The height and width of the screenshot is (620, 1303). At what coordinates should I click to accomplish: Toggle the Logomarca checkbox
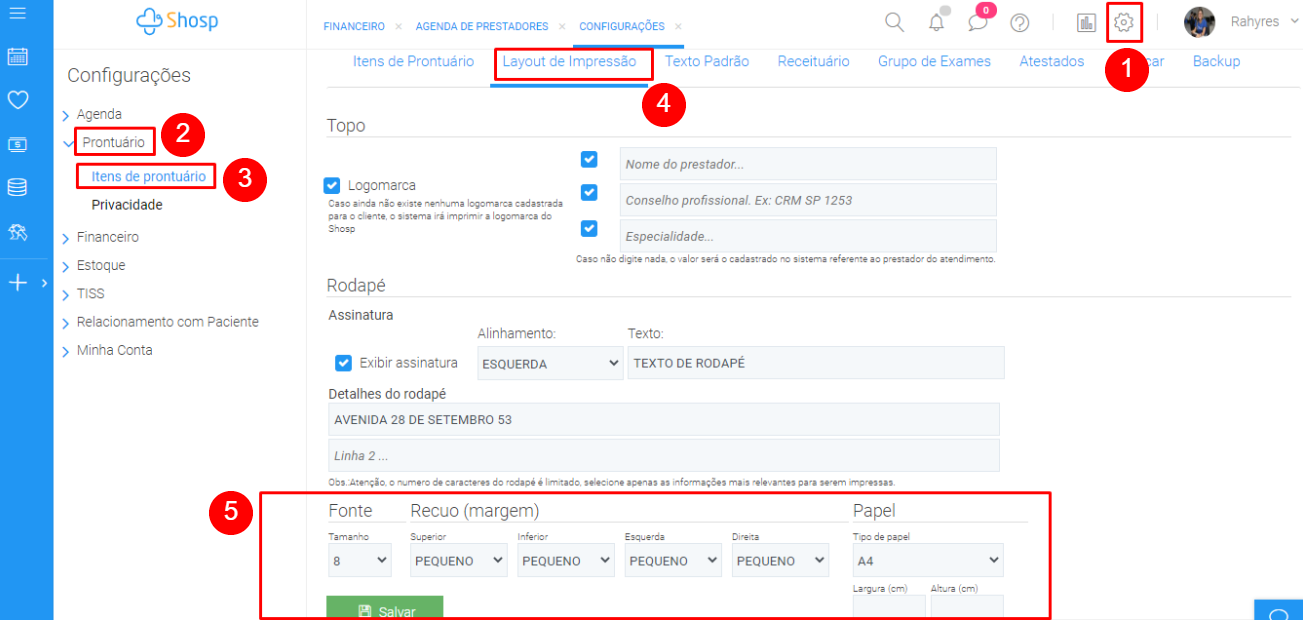(x=332, y=186)
